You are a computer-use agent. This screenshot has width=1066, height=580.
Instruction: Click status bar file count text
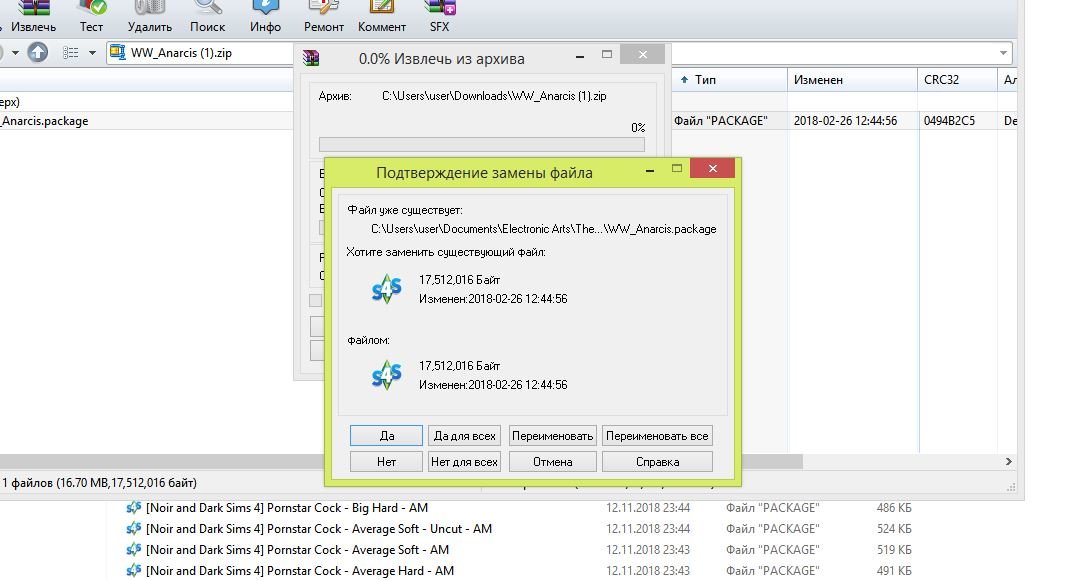99,483
